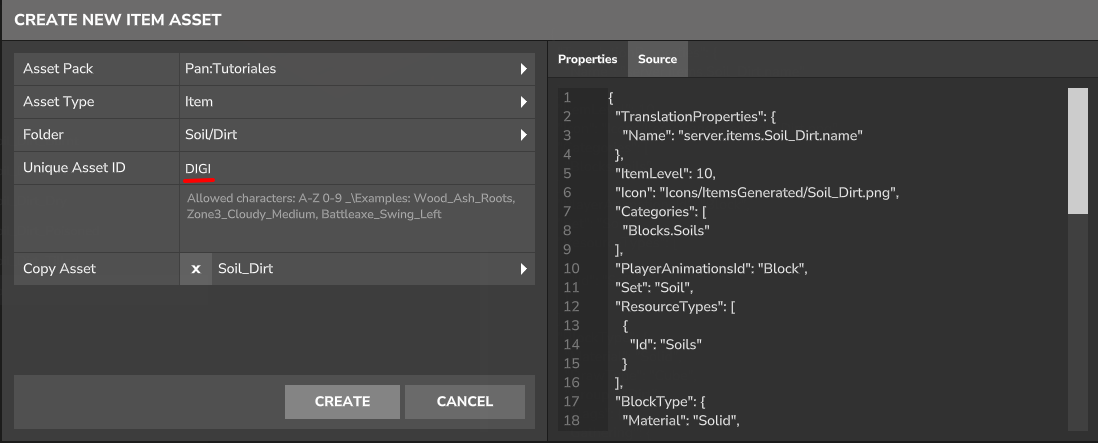Clear the Copy Asset selection with the X icon
This screenshot has width=1098, height=443.
click(196, 269)
